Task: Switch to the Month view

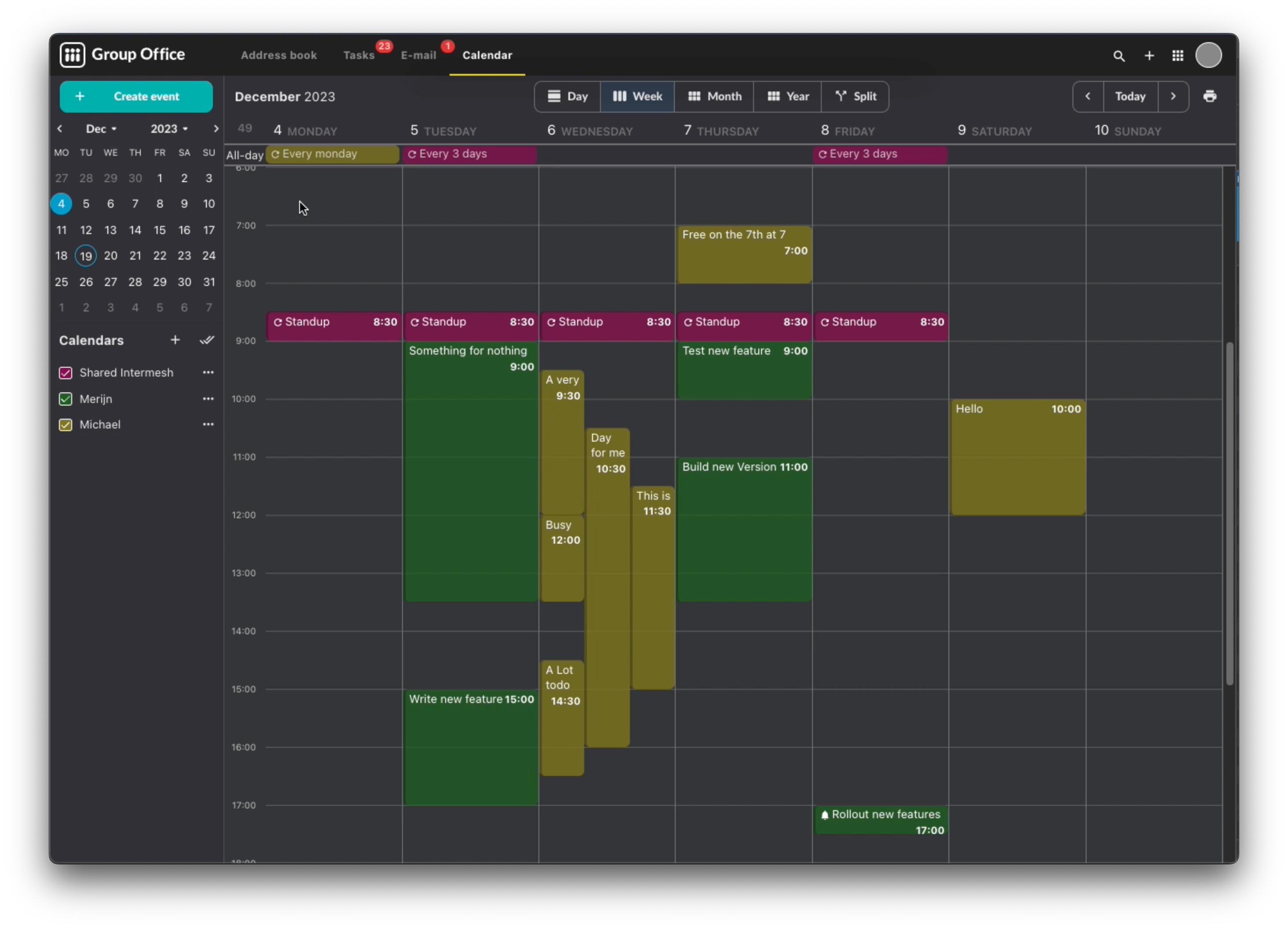Action: (x=714, y=96)
